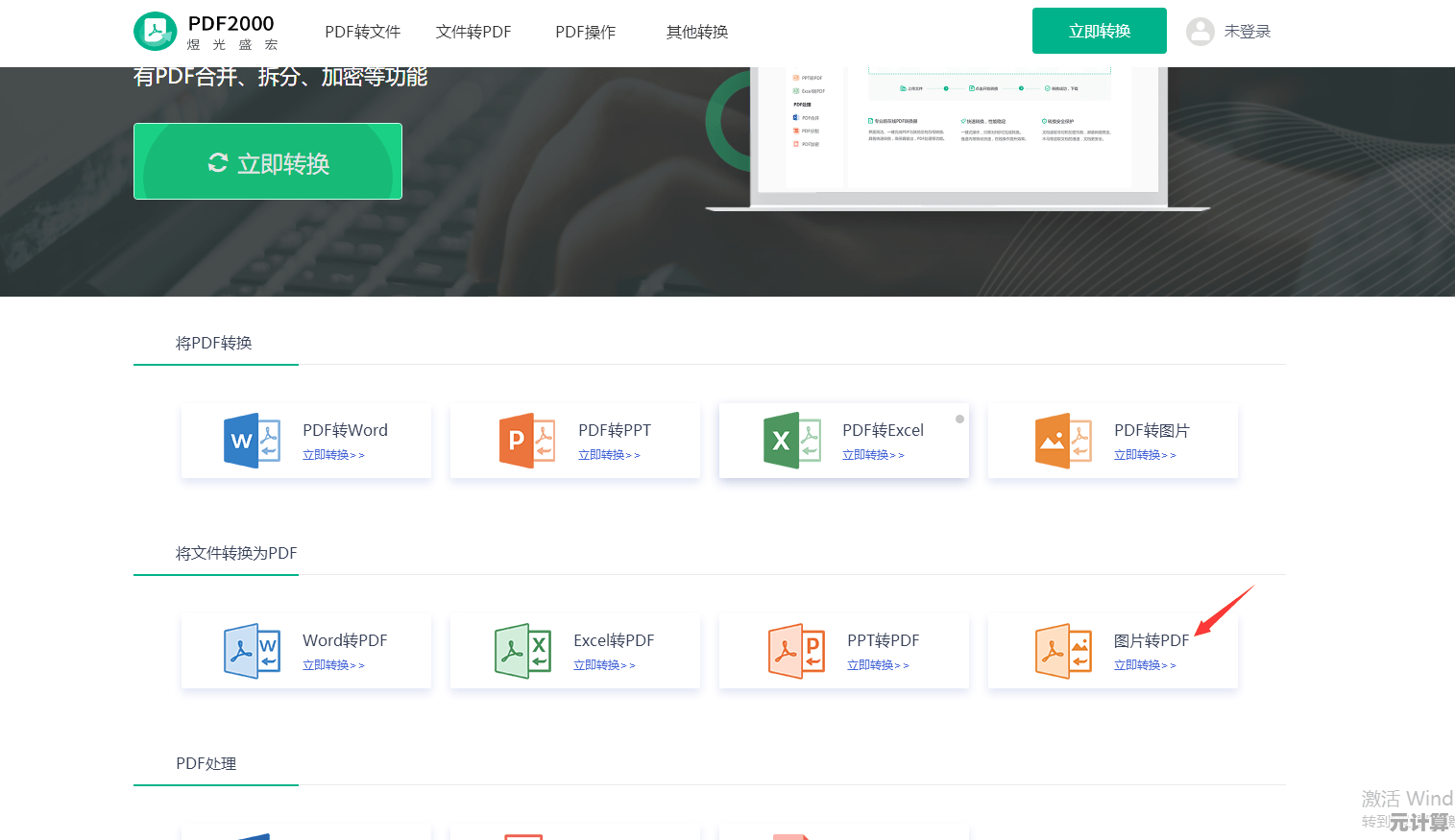Click the 图片转PDF icon
Screen dimensions: 1455x840
1063,651
